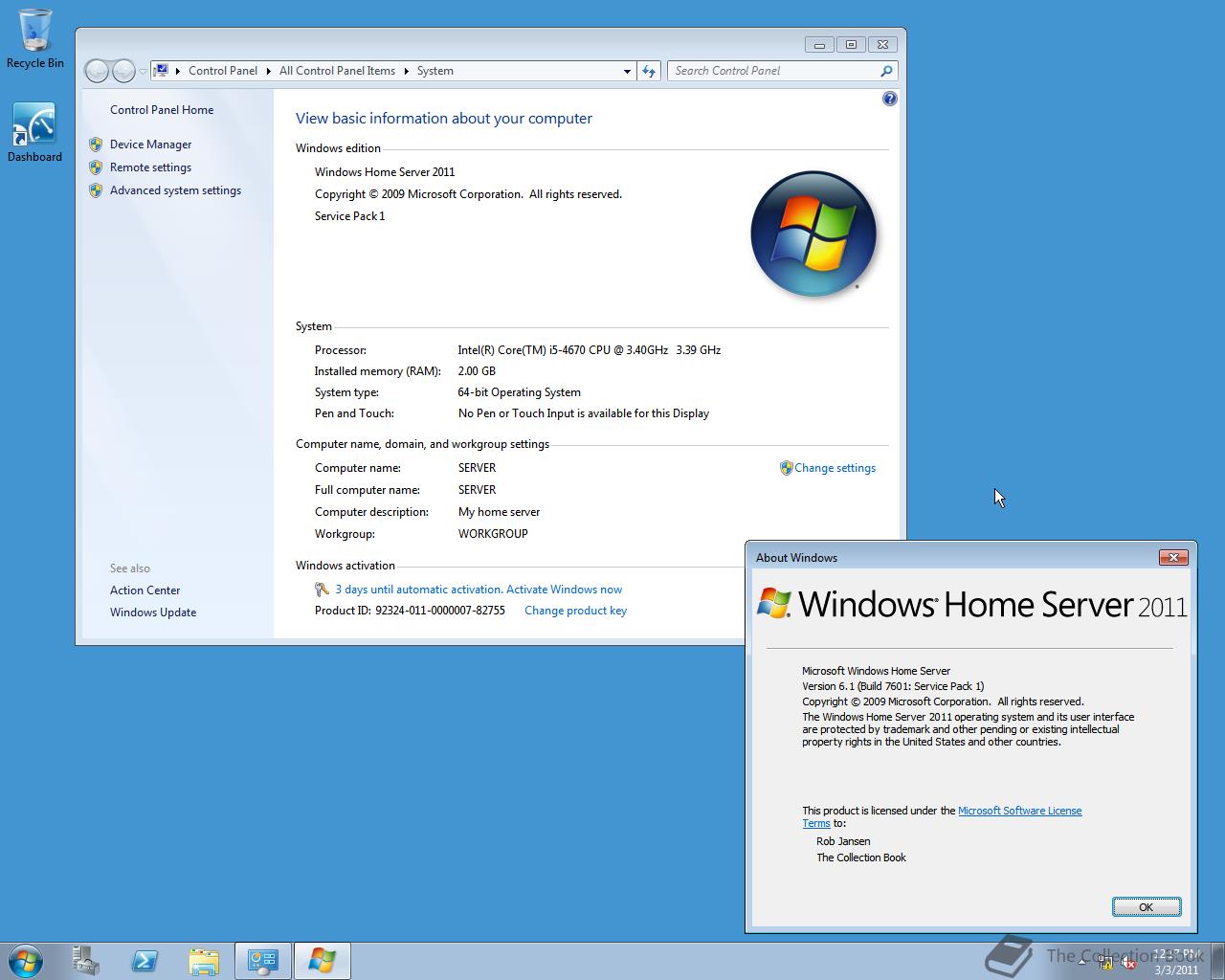The width and height of the screenshot is (1225, 980).
Task: Click the Device Manager shield icon
Action: point(96,145)
